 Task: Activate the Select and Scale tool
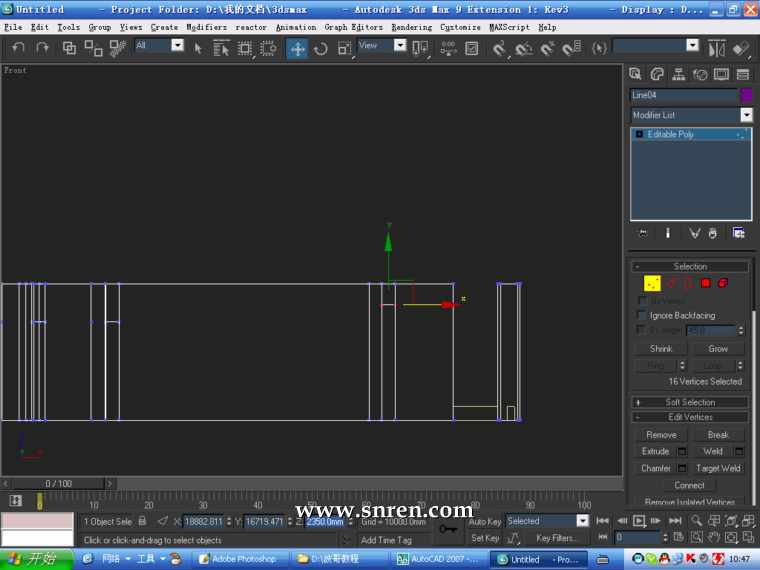pyautogui.click(x=344, y=48)
